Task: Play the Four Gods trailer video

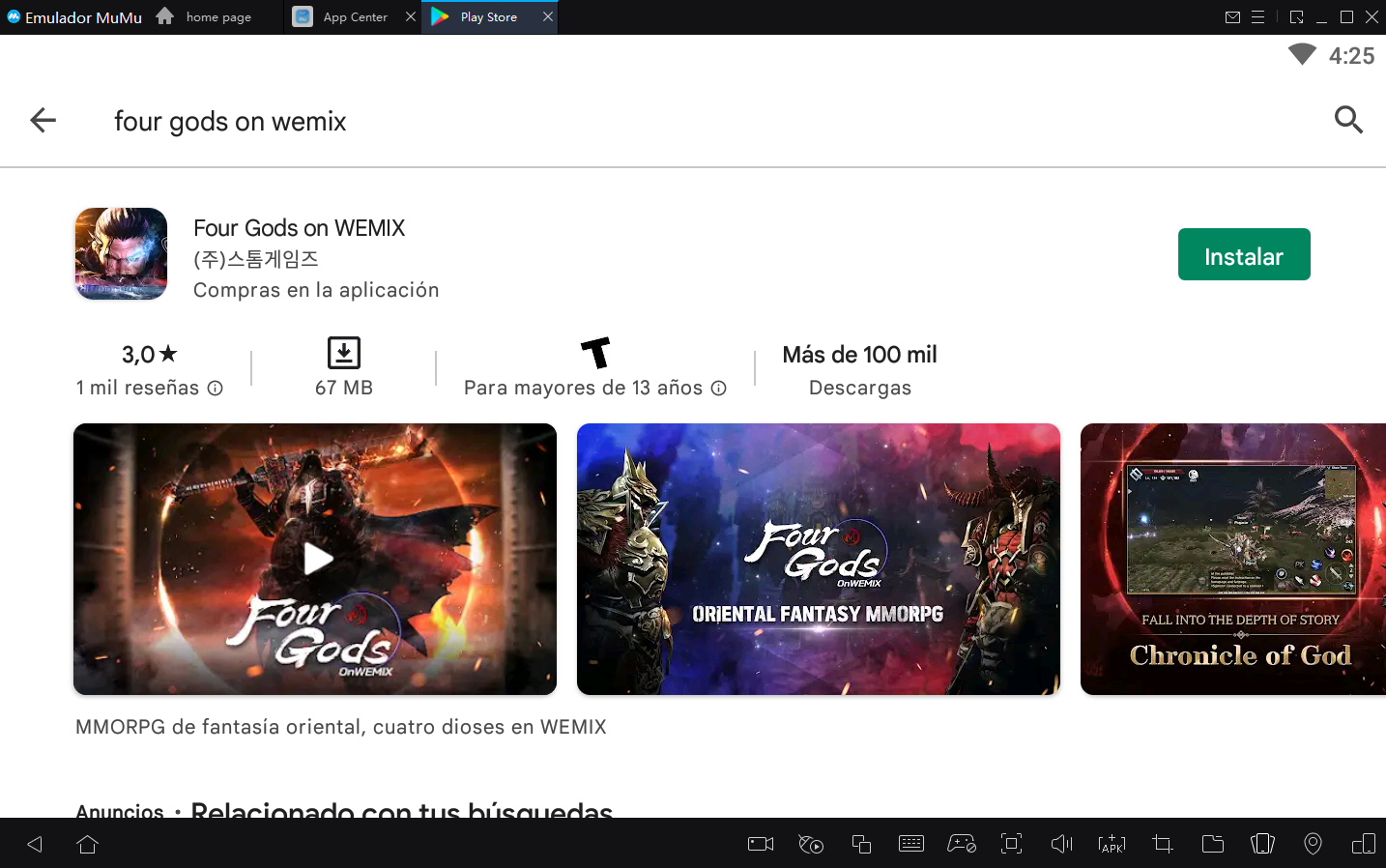Action: 316,559
